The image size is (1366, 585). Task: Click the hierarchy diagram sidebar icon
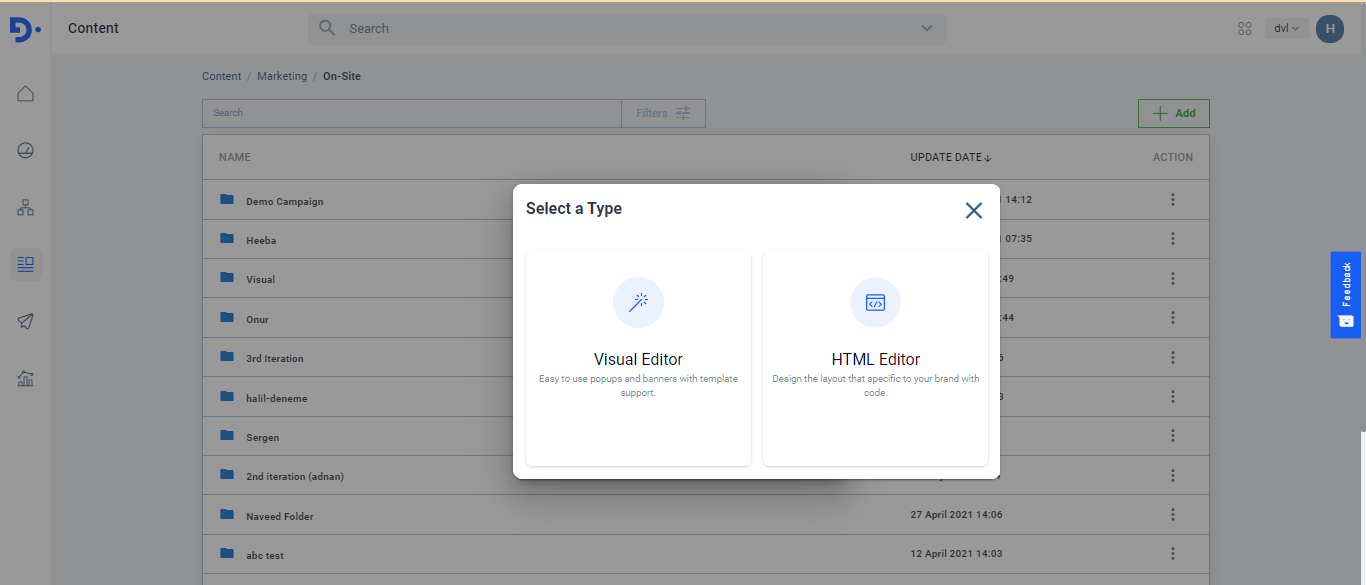[x=26, y=208]
